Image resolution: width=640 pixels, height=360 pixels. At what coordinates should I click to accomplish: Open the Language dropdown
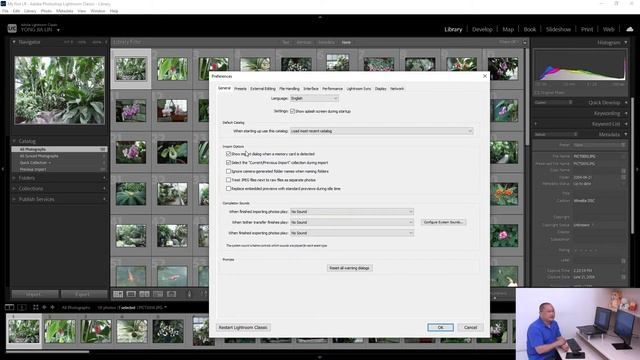pos(314,98)
